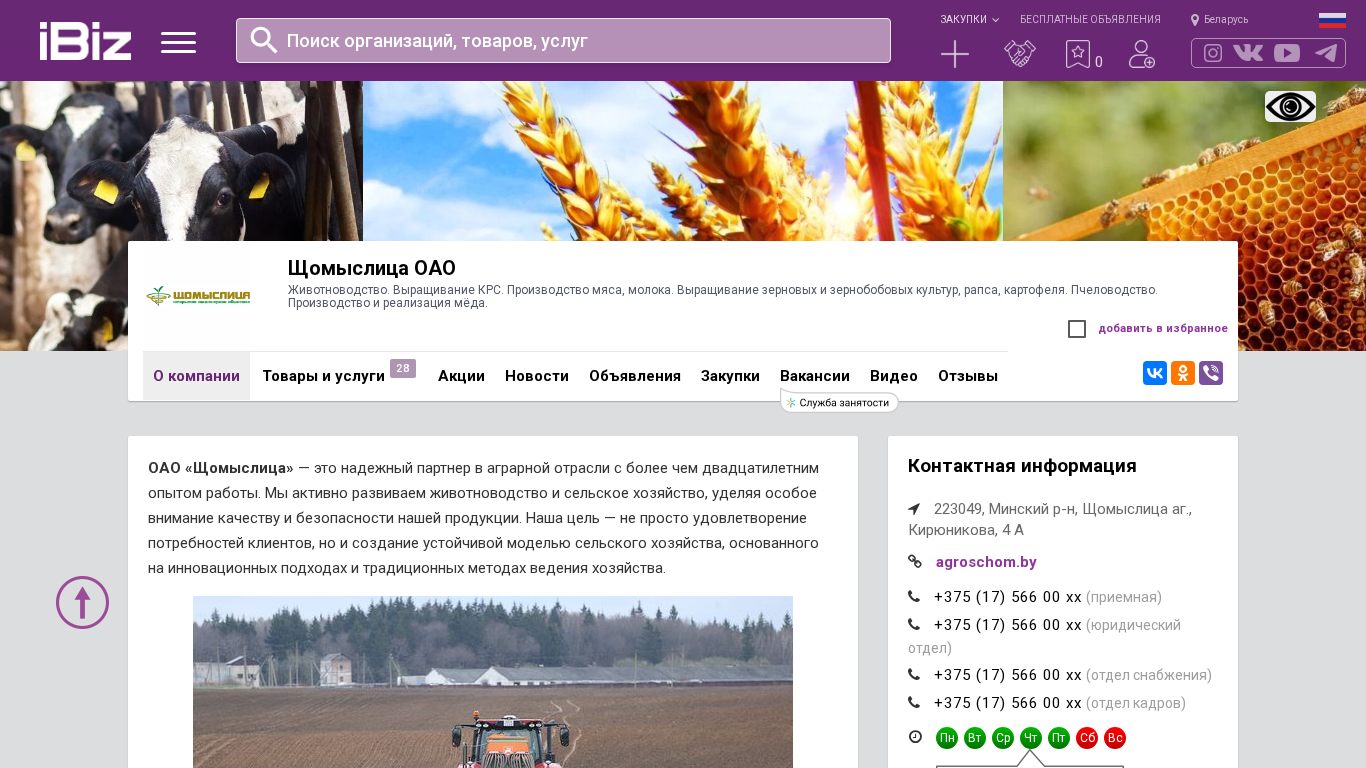The width and height of the screenshot is (1366, 768).
Task: Switch to 'Товары и услуги' tab
Action: click(x=323, y=376)
